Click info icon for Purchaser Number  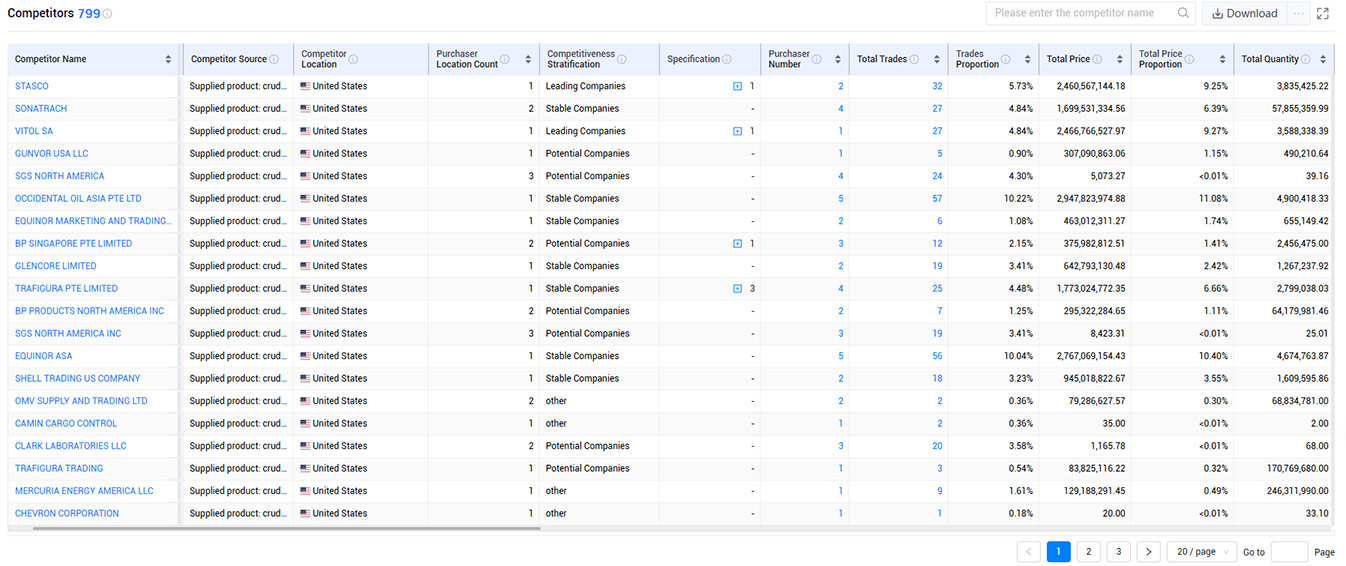pos(817,59)
